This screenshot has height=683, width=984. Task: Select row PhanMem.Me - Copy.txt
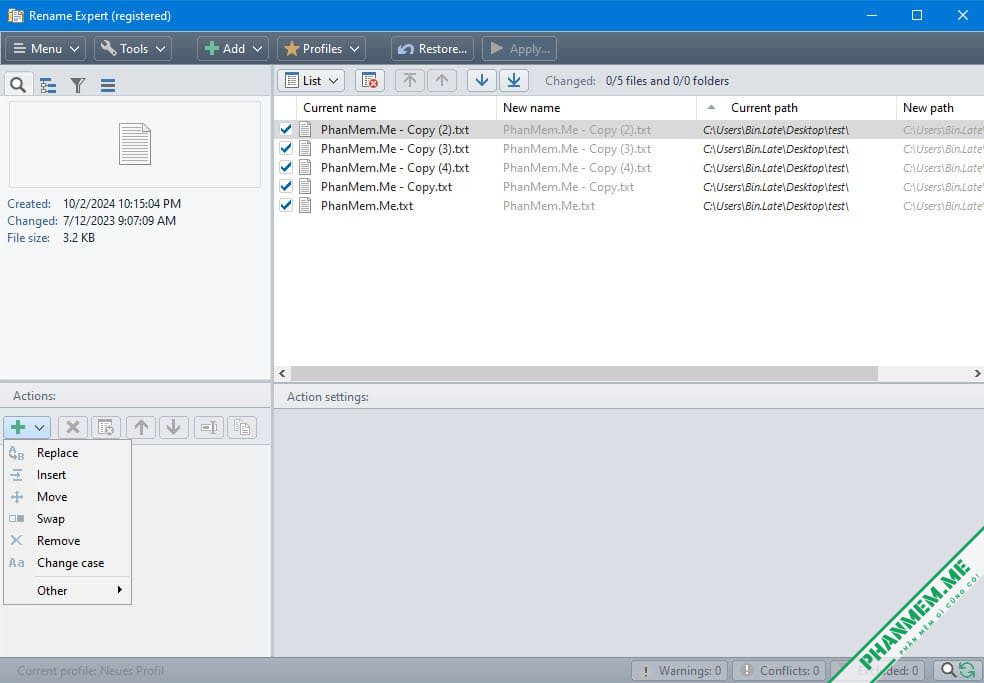coord(629,186)
